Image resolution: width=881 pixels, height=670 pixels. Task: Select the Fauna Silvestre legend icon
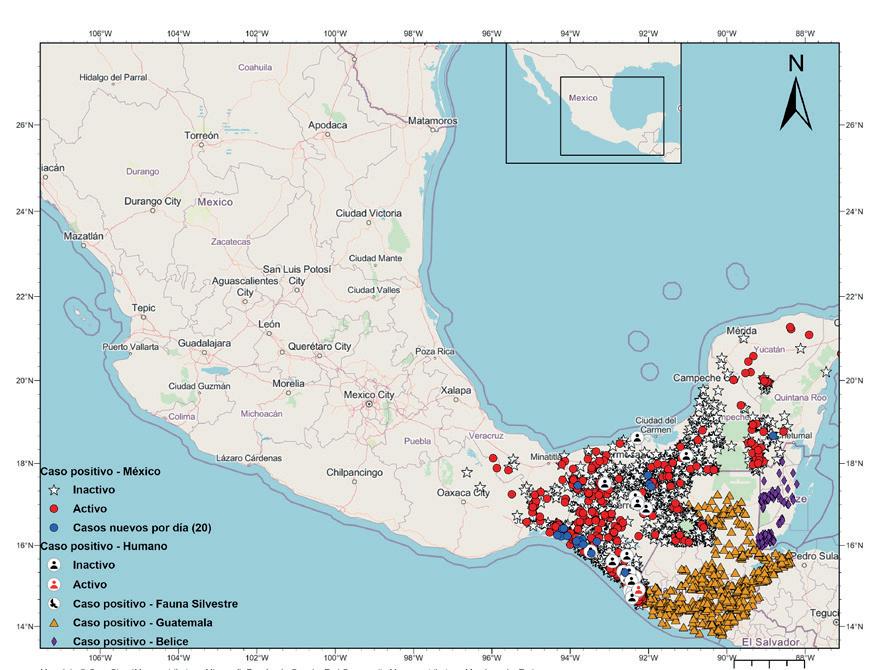[56, 603]
